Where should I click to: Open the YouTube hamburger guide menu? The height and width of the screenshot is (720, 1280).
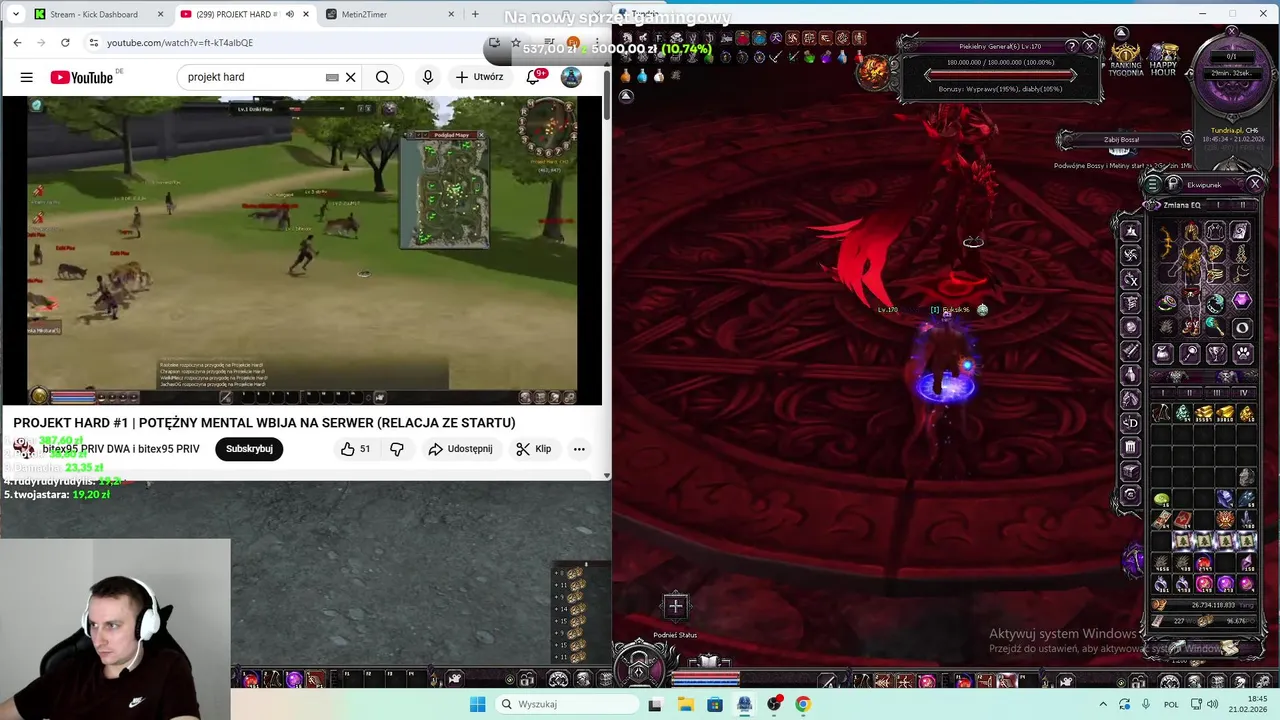[x=27, y=77]
